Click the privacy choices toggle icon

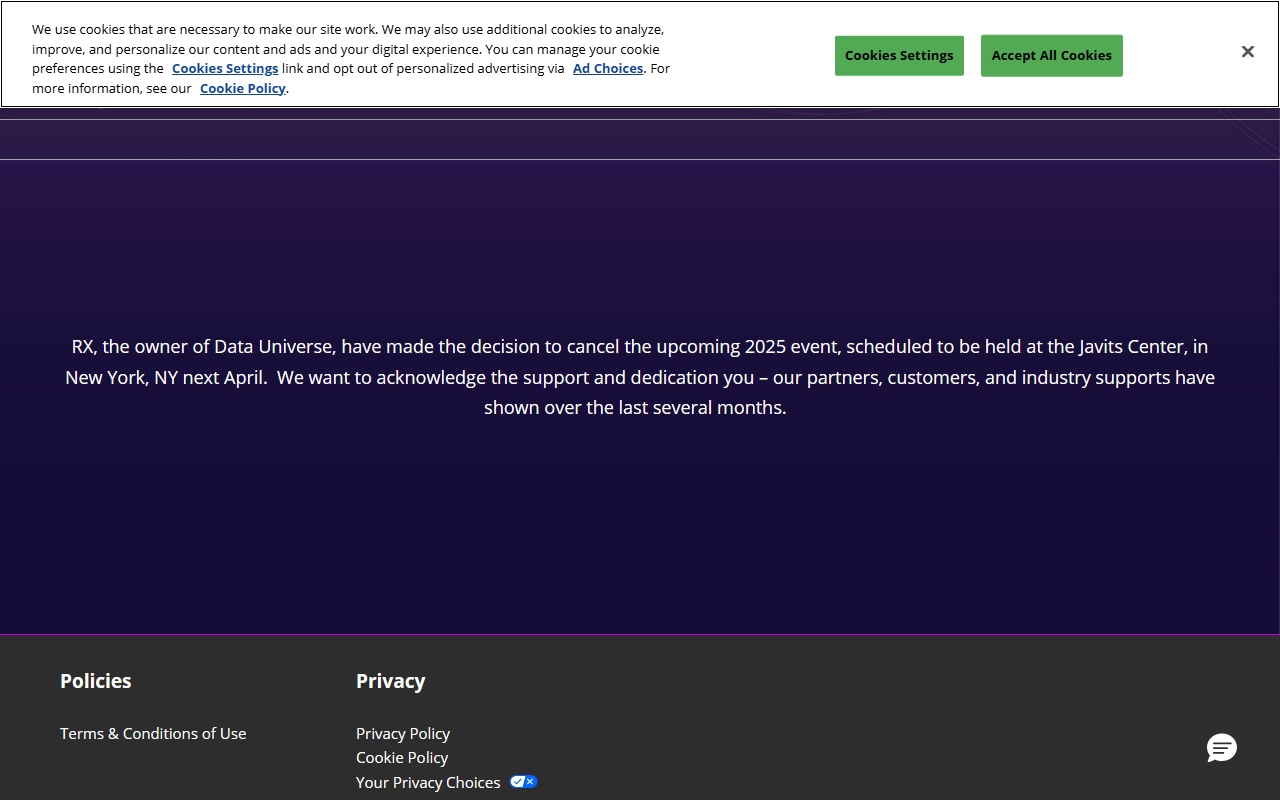click(x=524, y=782)
